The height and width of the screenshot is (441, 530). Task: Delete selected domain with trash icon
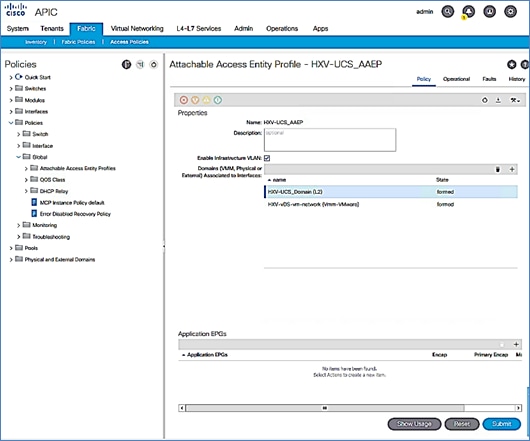pos(498,169)
